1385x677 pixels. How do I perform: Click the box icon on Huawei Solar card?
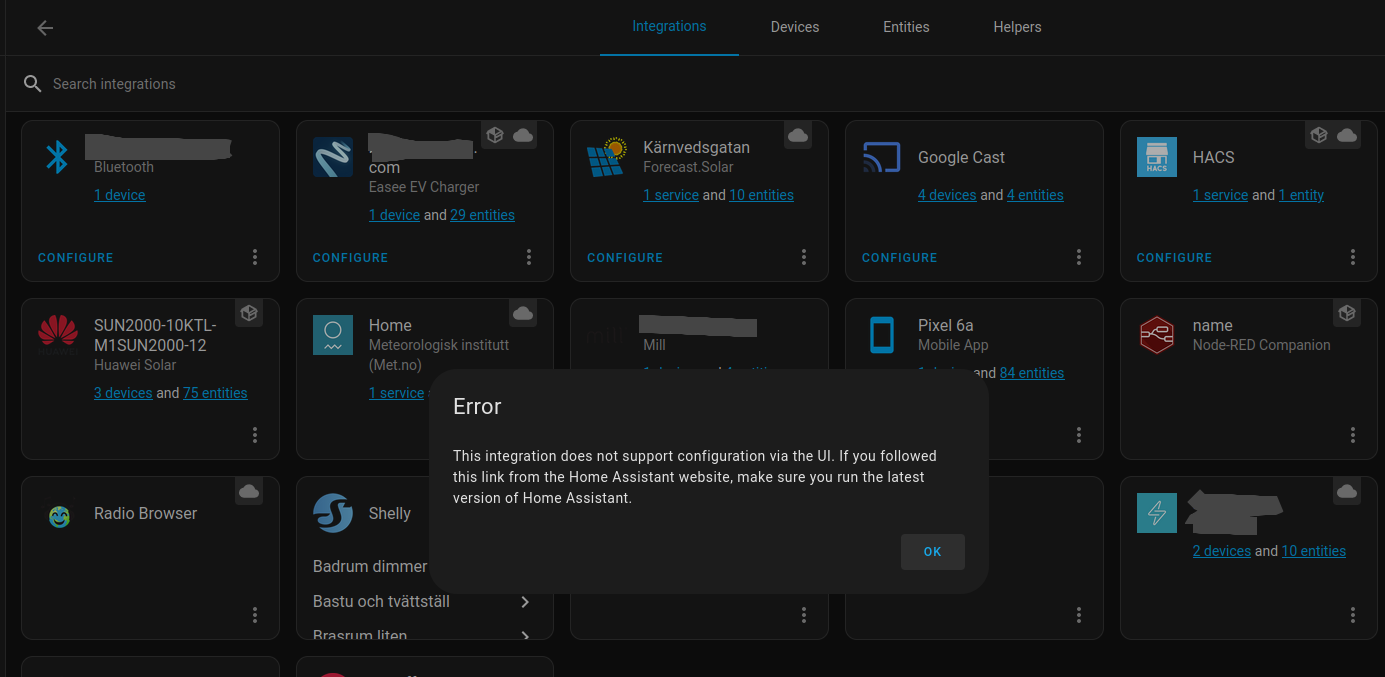249,313
